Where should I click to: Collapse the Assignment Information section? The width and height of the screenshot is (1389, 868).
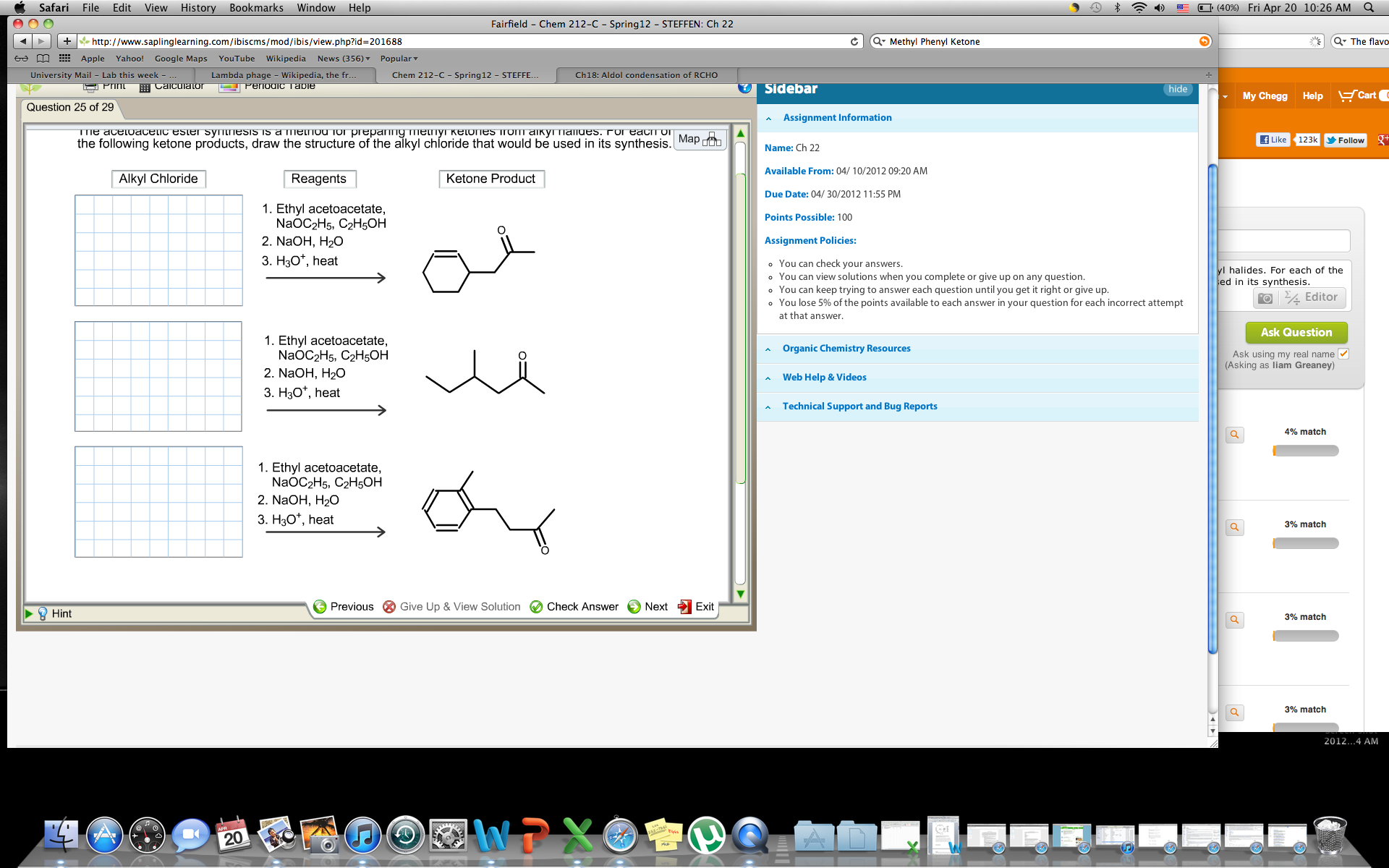[x=768, y=118]
